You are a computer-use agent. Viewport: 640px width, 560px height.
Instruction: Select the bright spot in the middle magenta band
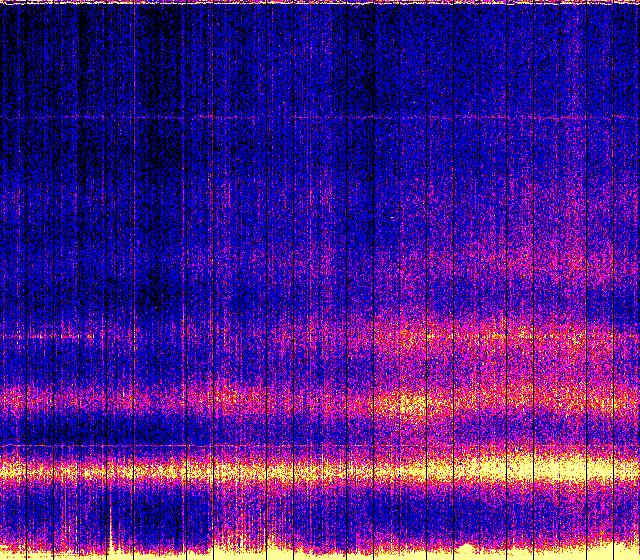[408, 404]
